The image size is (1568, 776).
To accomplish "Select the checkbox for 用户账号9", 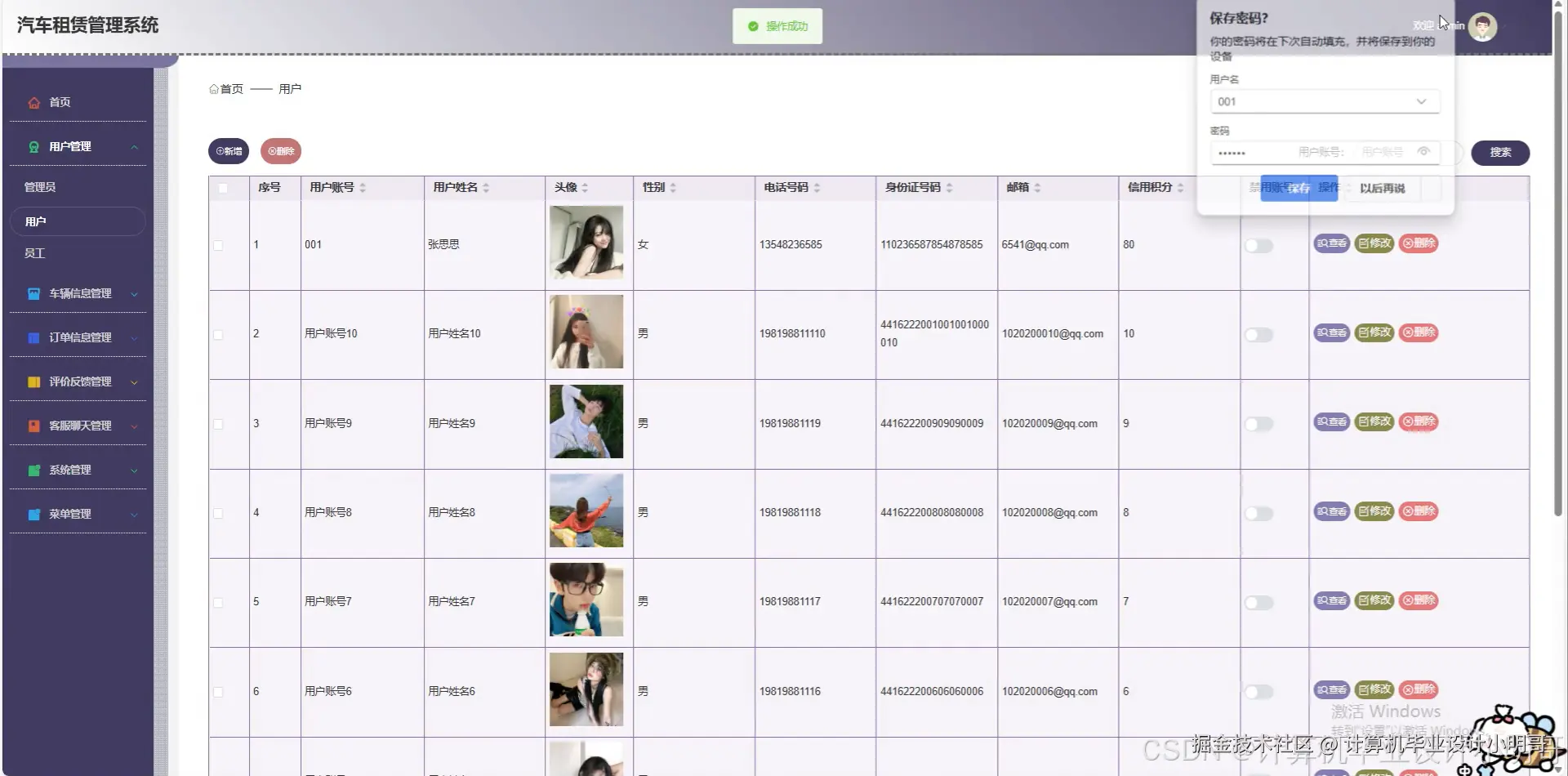I will [x=218, y=424].
